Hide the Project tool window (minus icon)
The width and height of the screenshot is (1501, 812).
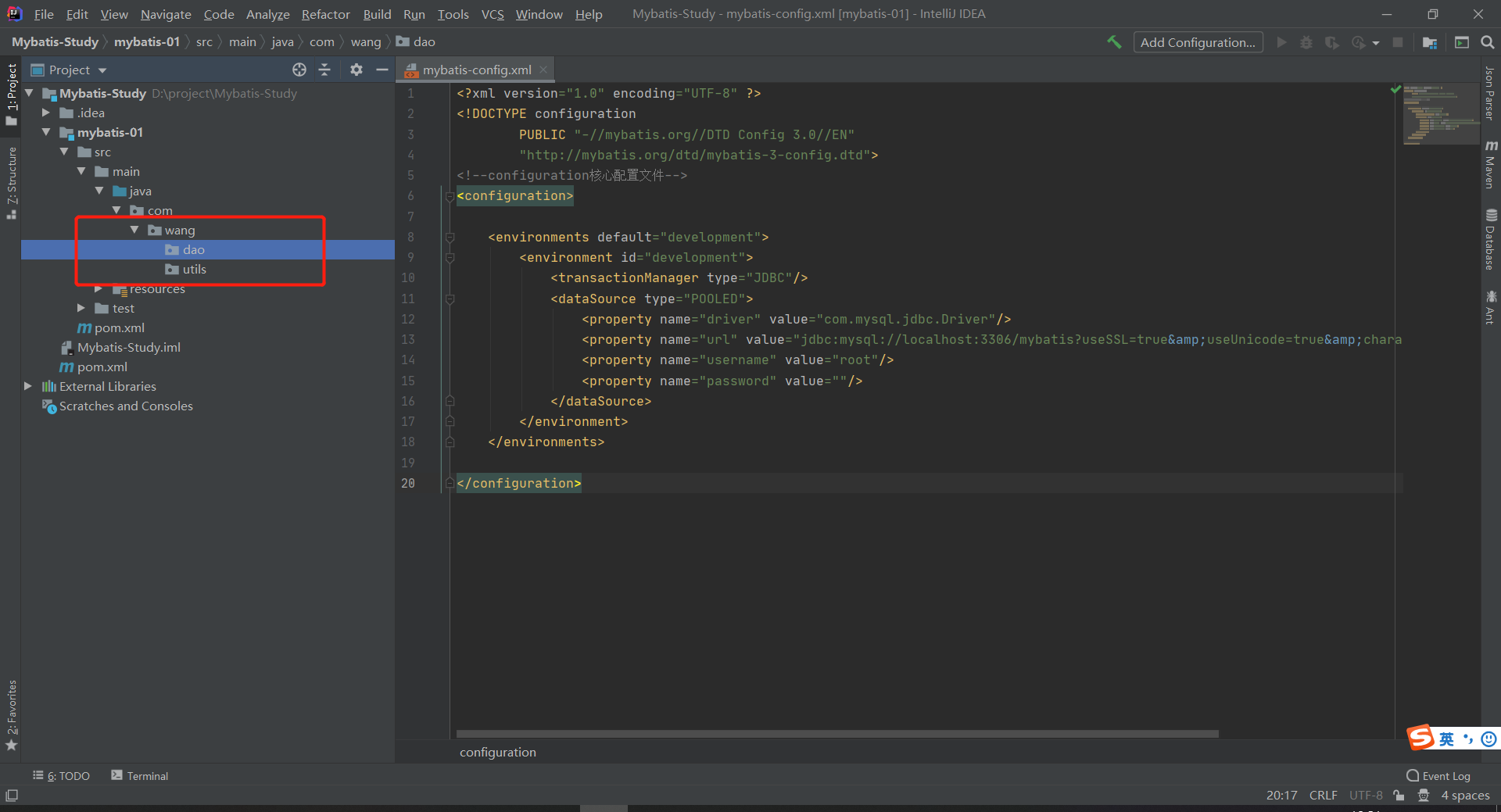382,70
